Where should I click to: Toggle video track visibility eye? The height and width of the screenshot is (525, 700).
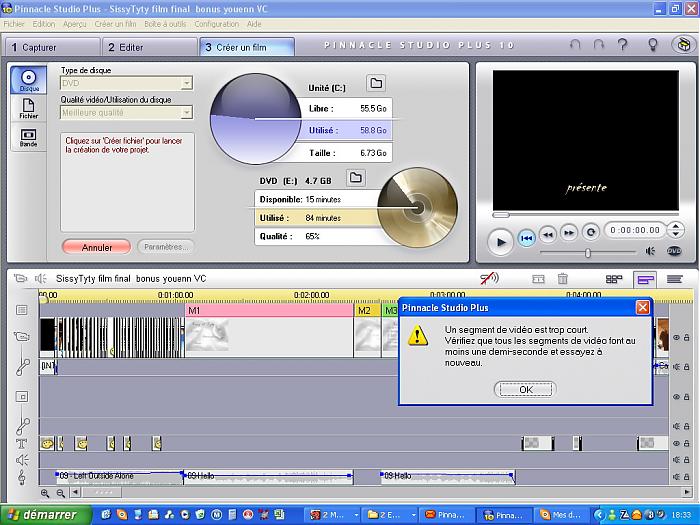[676, 338]
